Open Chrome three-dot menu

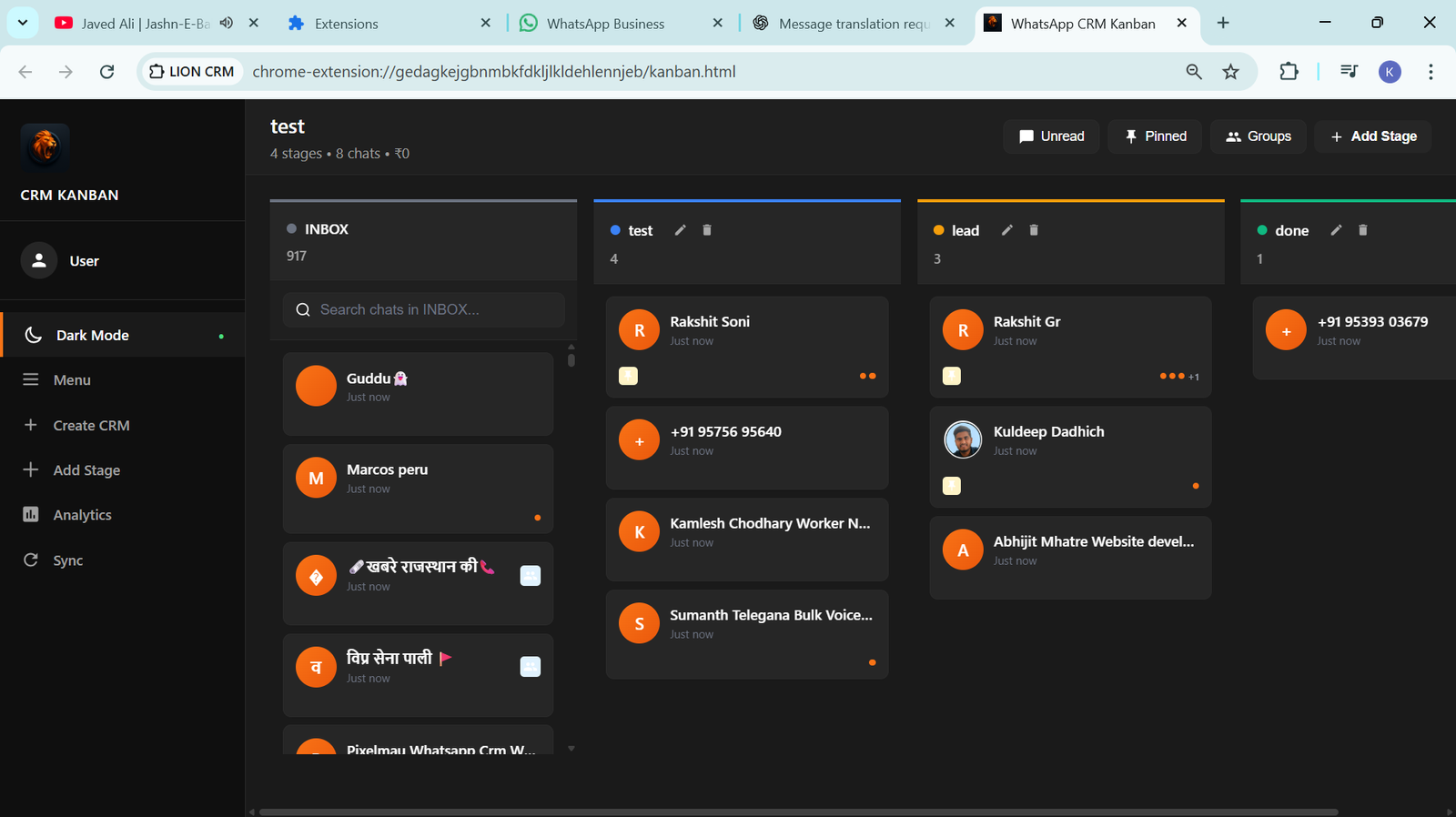pyautogui.click(x=1431, y=71)
